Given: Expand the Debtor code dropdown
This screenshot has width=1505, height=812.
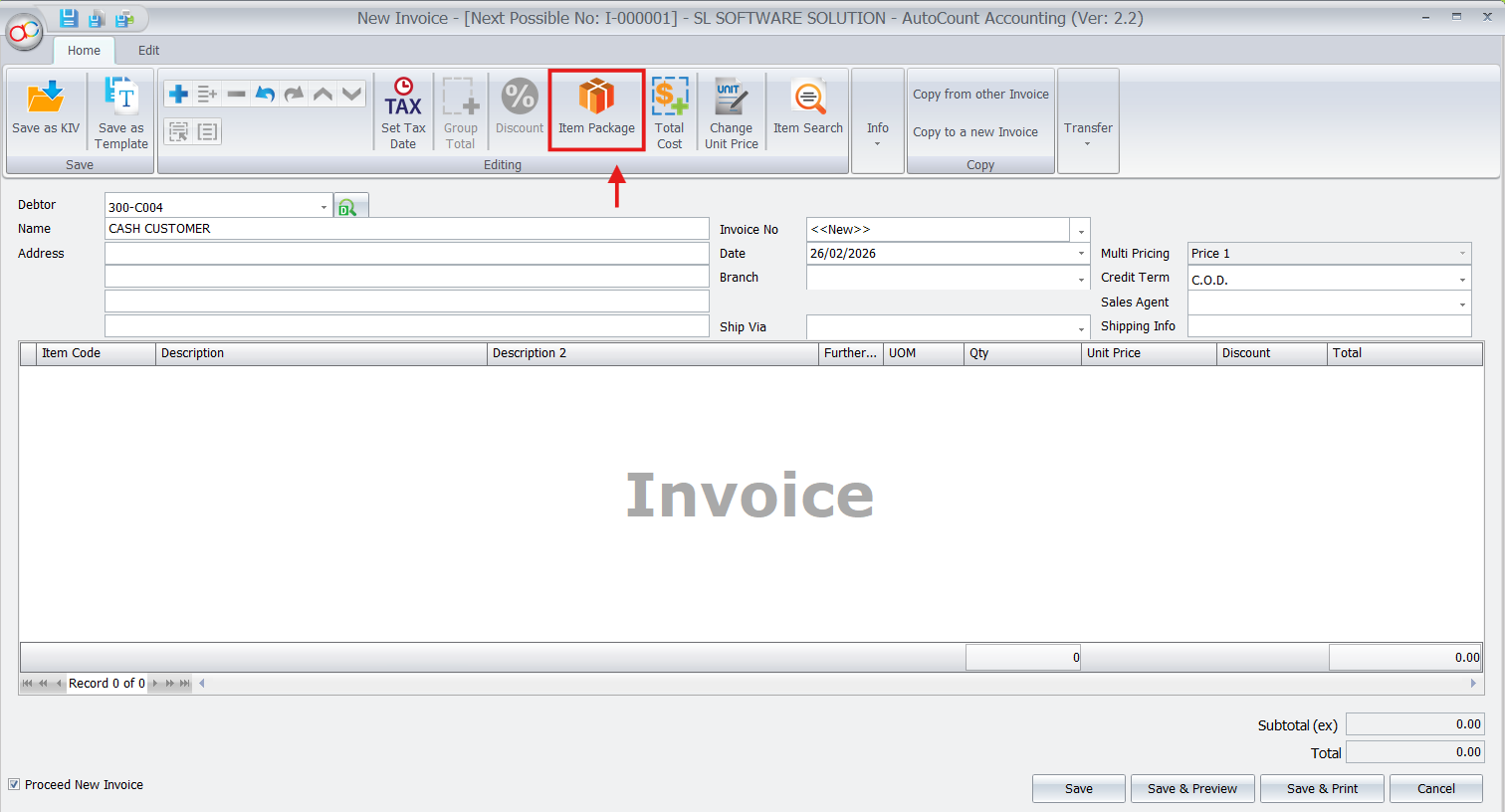Looking at the screenshot, I should tap(323, 207).
